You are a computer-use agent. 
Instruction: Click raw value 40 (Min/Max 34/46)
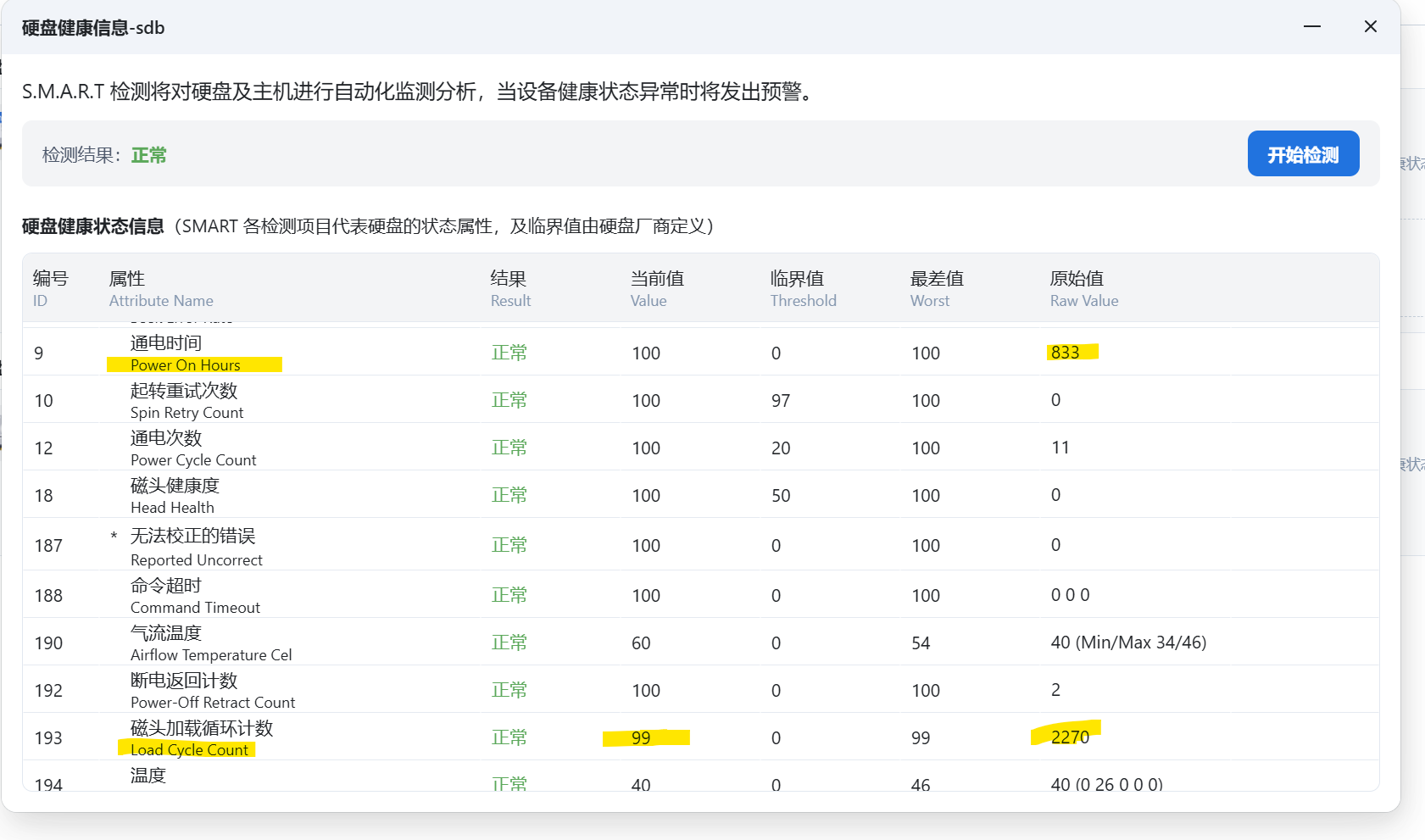coord(1128,643)
